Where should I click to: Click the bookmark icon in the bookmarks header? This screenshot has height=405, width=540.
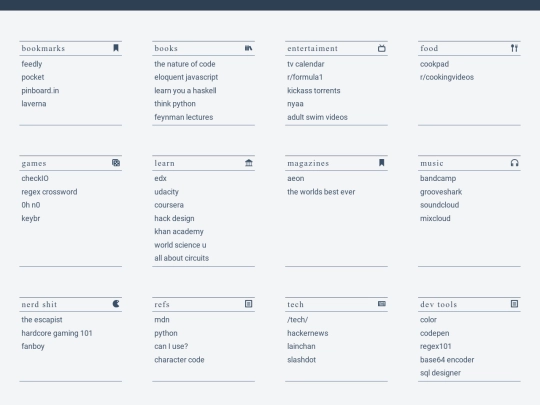pos(116,48)
